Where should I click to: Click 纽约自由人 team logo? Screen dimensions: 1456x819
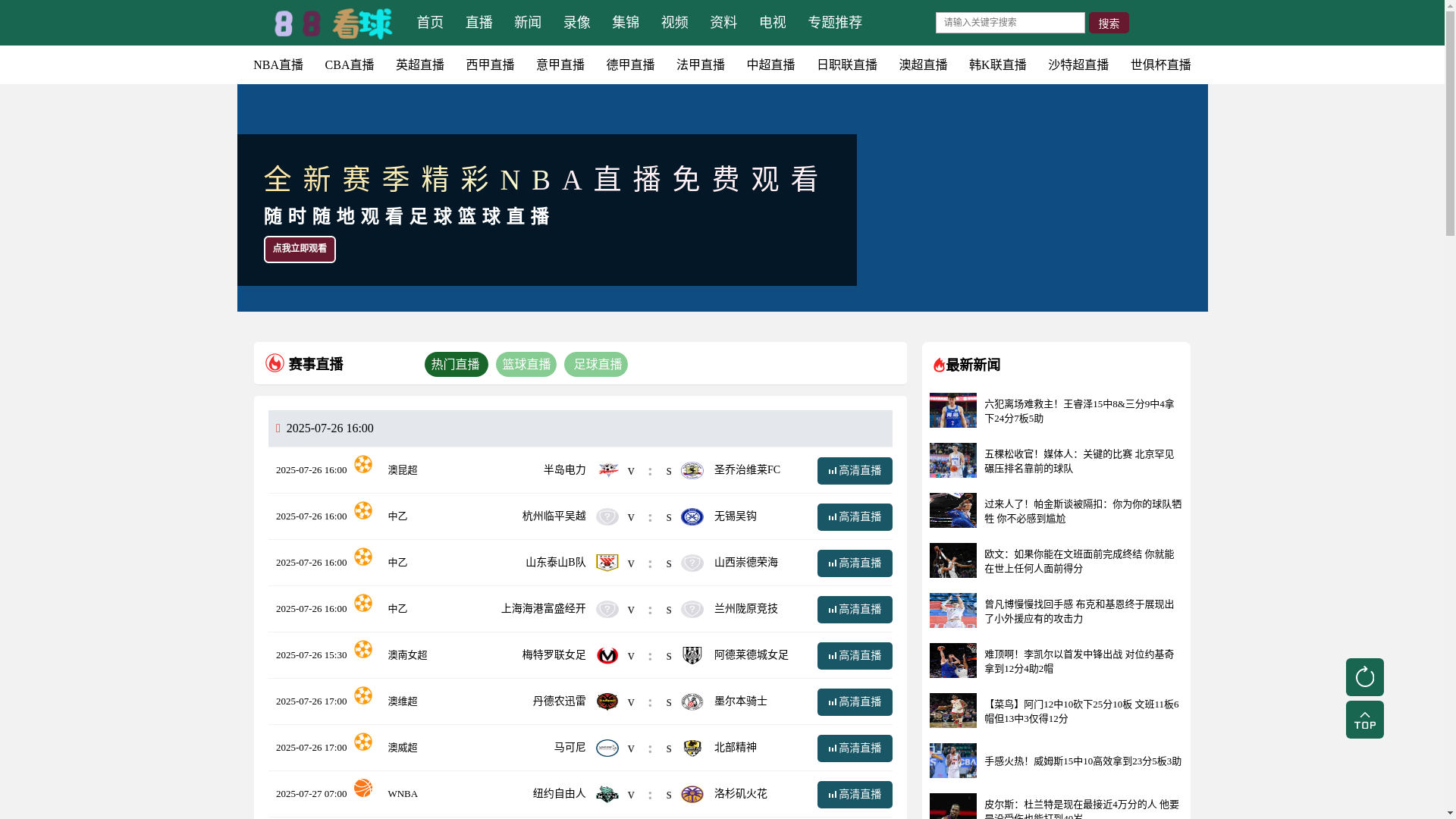point(607,794)
